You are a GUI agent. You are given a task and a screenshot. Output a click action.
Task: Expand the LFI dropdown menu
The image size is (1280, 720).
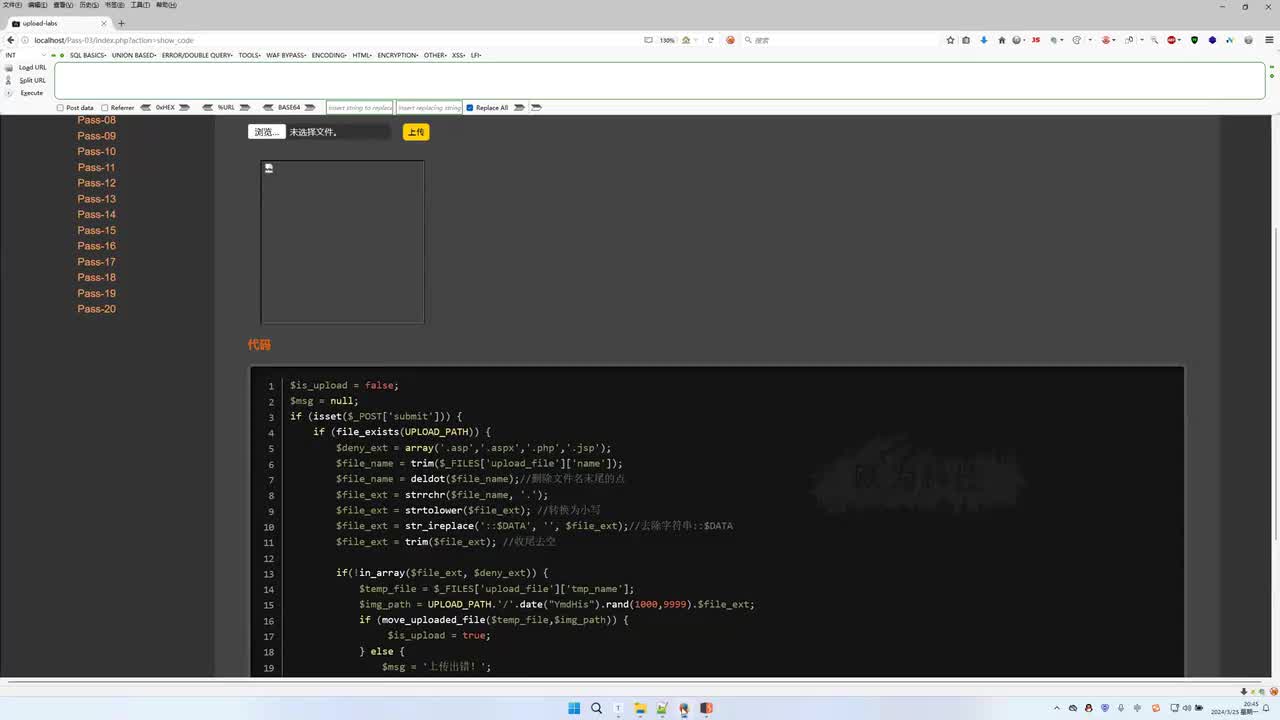click(x=476, y=55)
